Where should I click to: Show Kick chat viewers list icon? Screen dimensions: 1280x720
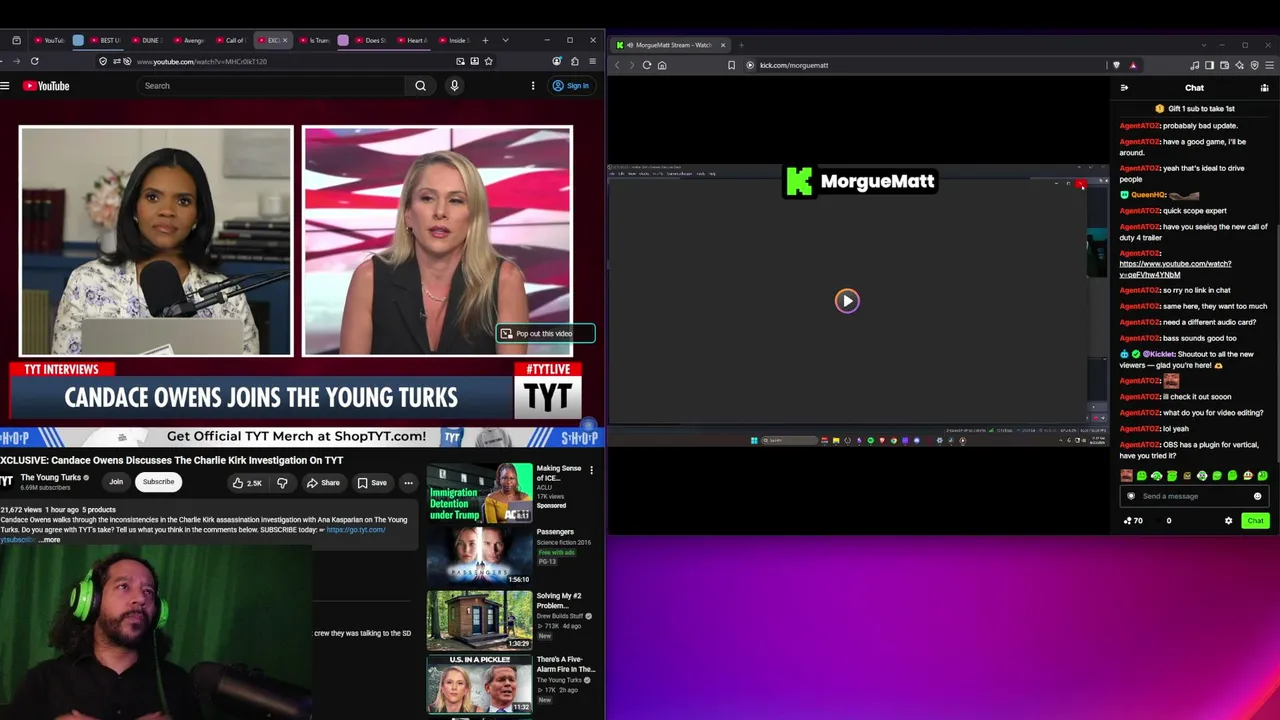pos(1264,88)
